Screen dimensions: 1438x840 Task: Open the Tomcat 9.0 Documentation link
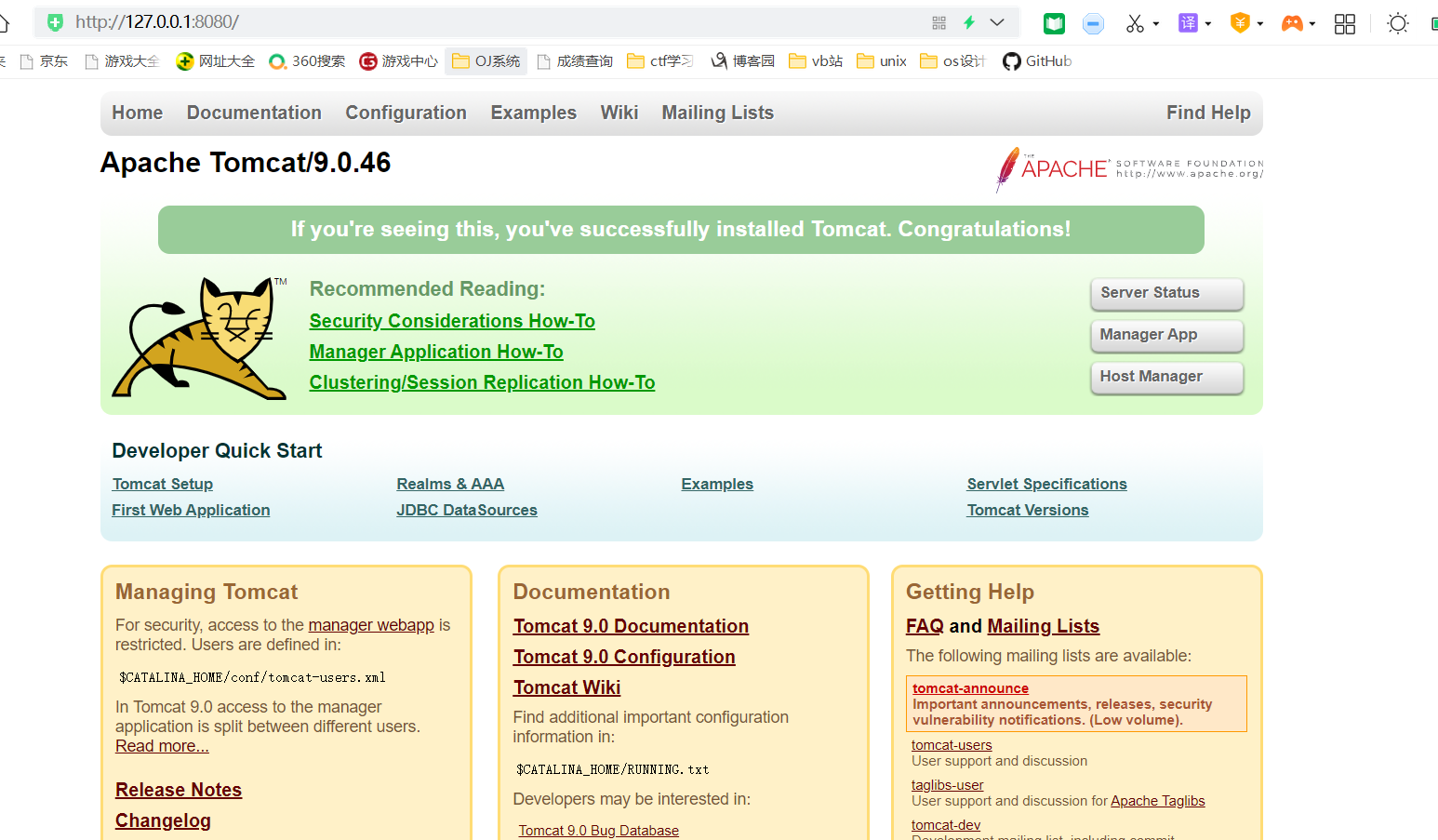point(631,626)
